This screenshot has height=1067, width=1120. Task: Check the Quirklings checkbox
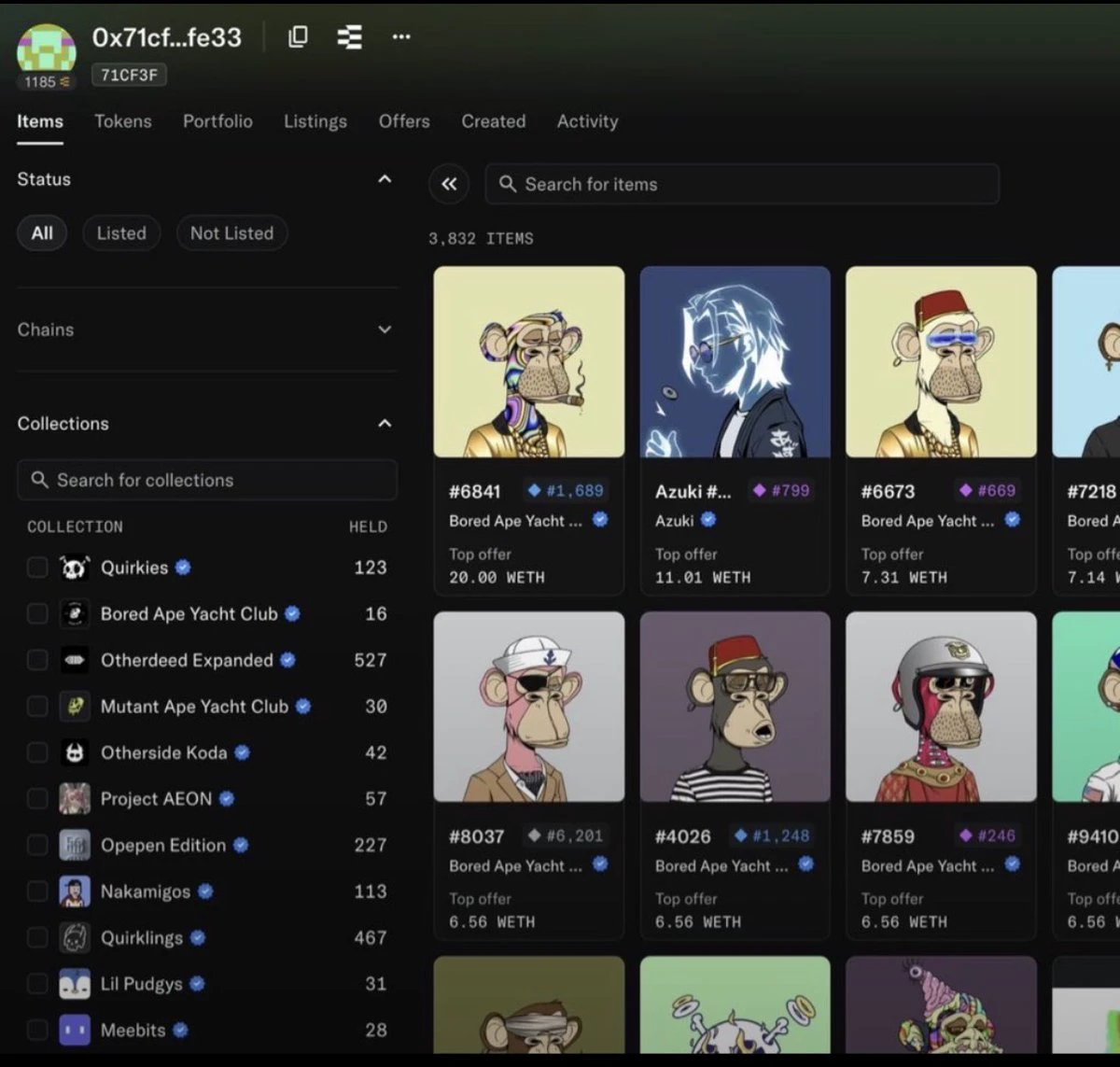37,937
